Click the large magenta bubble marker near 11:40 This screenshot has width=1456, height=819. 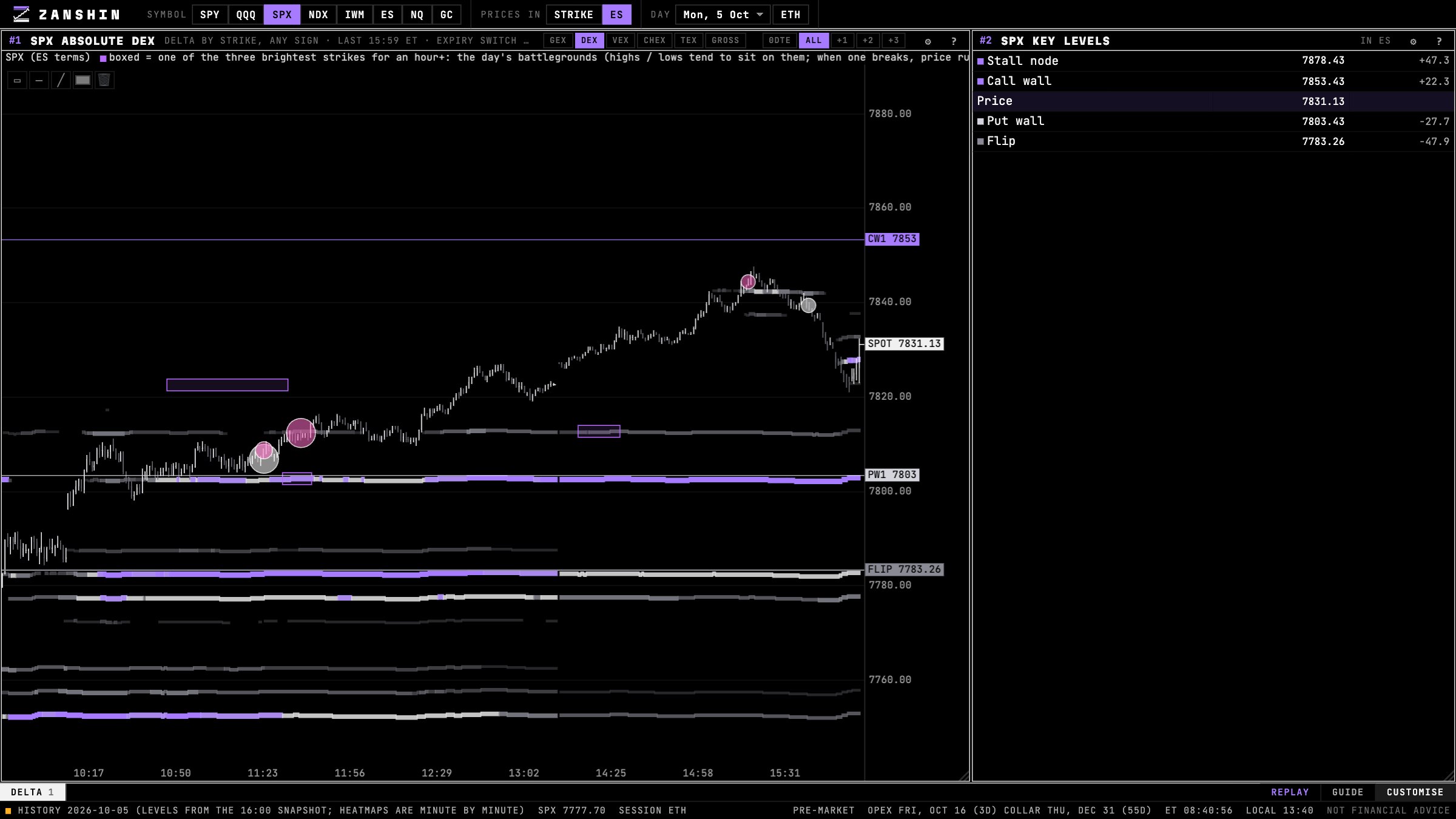(300, 433)
